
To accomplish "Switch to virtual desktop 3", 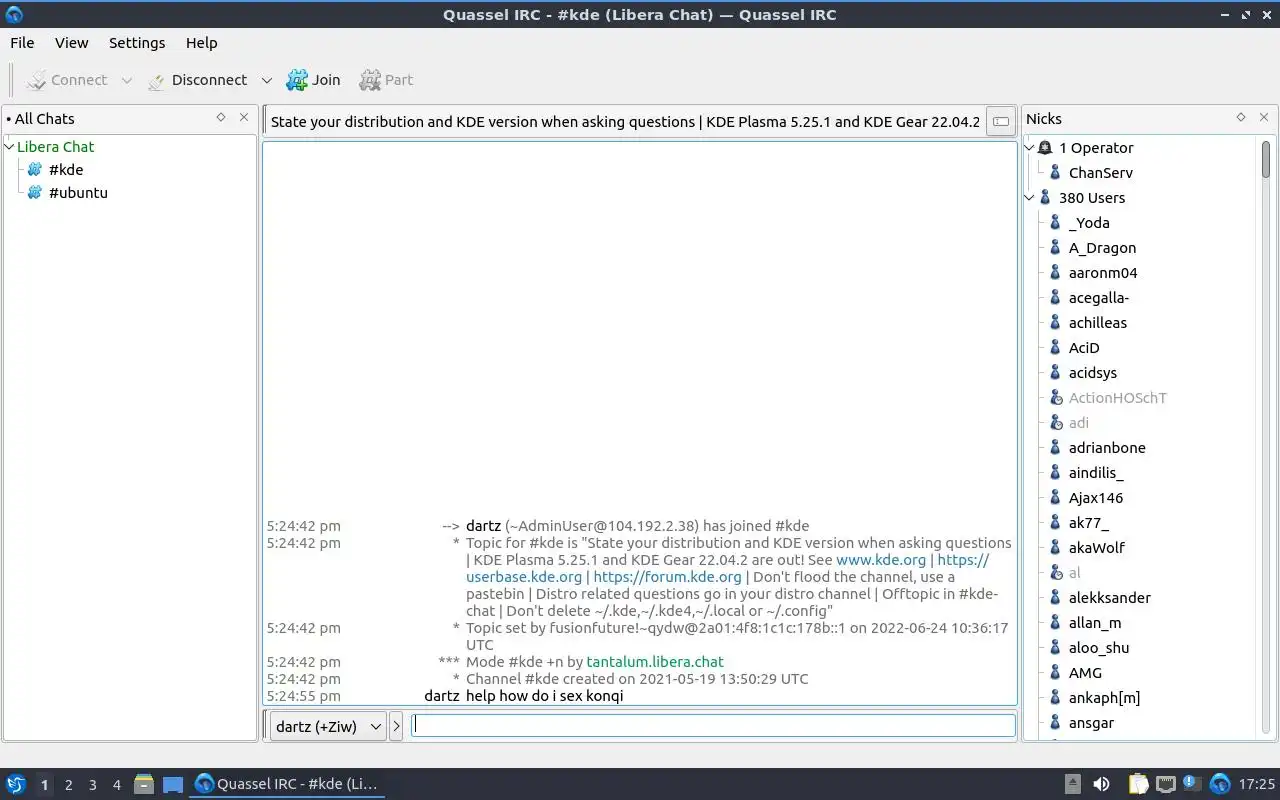I will [x=92, y=785].
